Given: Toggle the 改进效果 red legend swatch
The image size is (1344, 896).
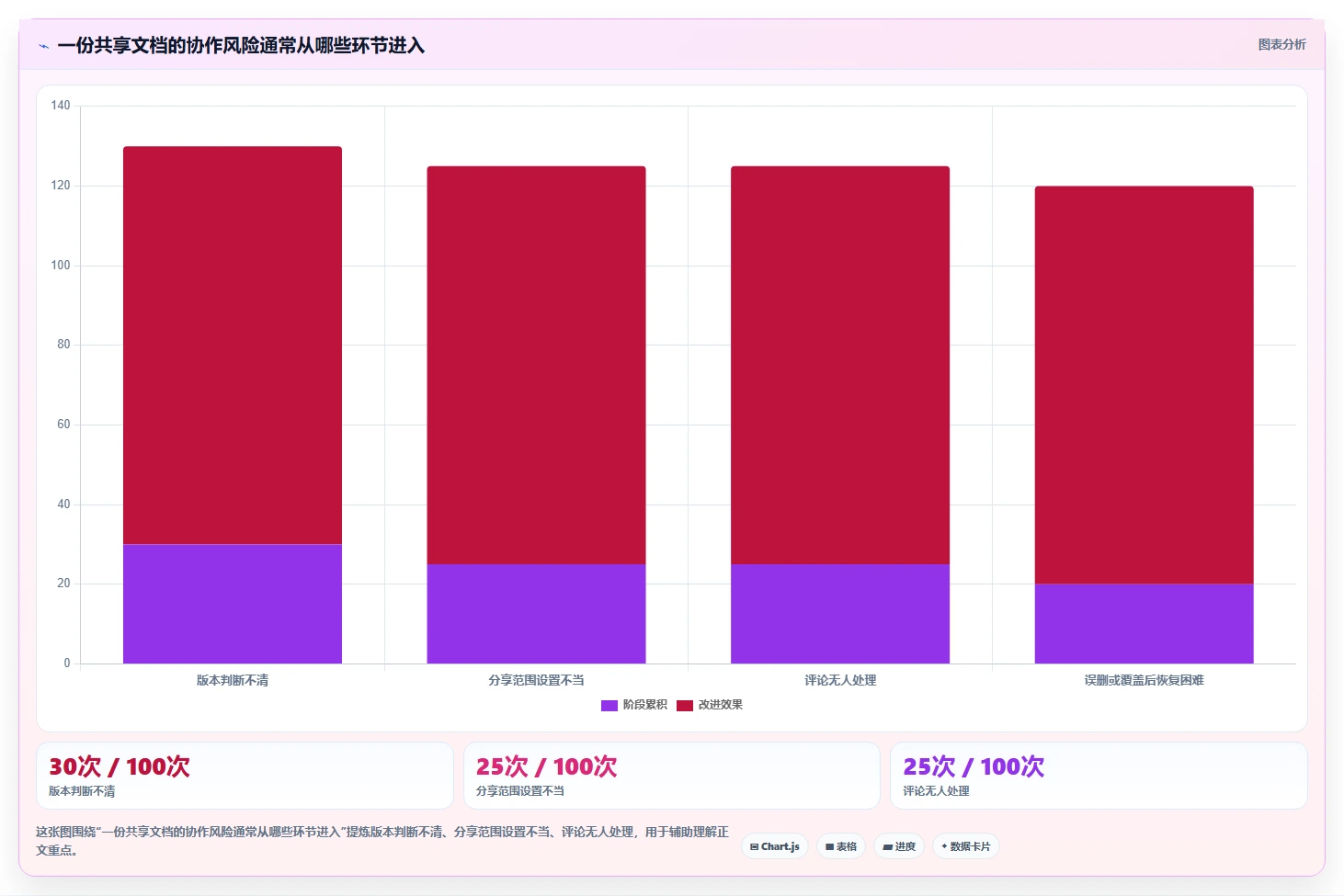Looking at the screenshot, I should [x=685, y=706].
